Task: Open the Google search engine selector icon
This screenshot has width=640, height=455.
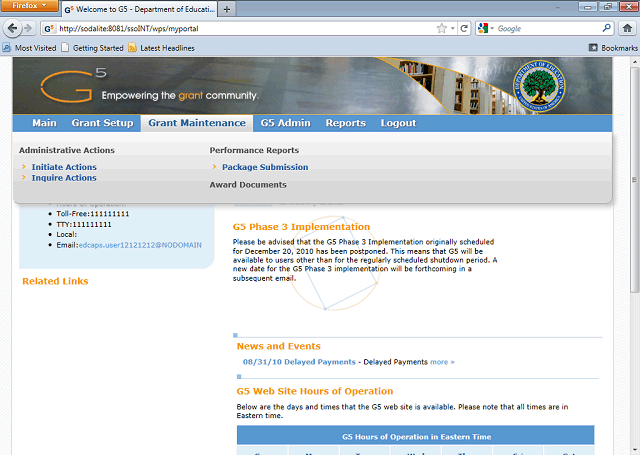Action: click(483, 28)
